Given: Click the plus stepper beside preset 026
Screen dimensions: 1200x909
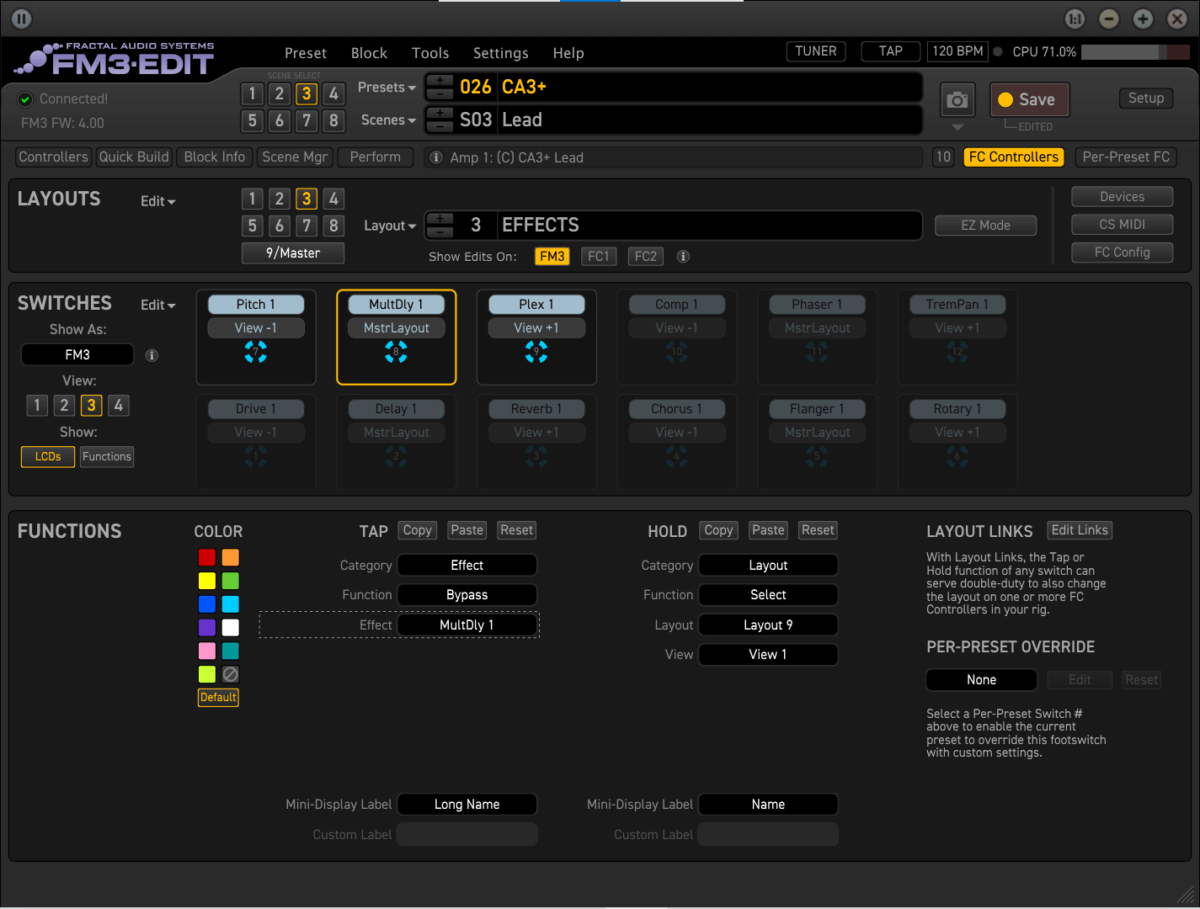Looking at the screenshot, I should pyautogui.click(x=440, y=80).
